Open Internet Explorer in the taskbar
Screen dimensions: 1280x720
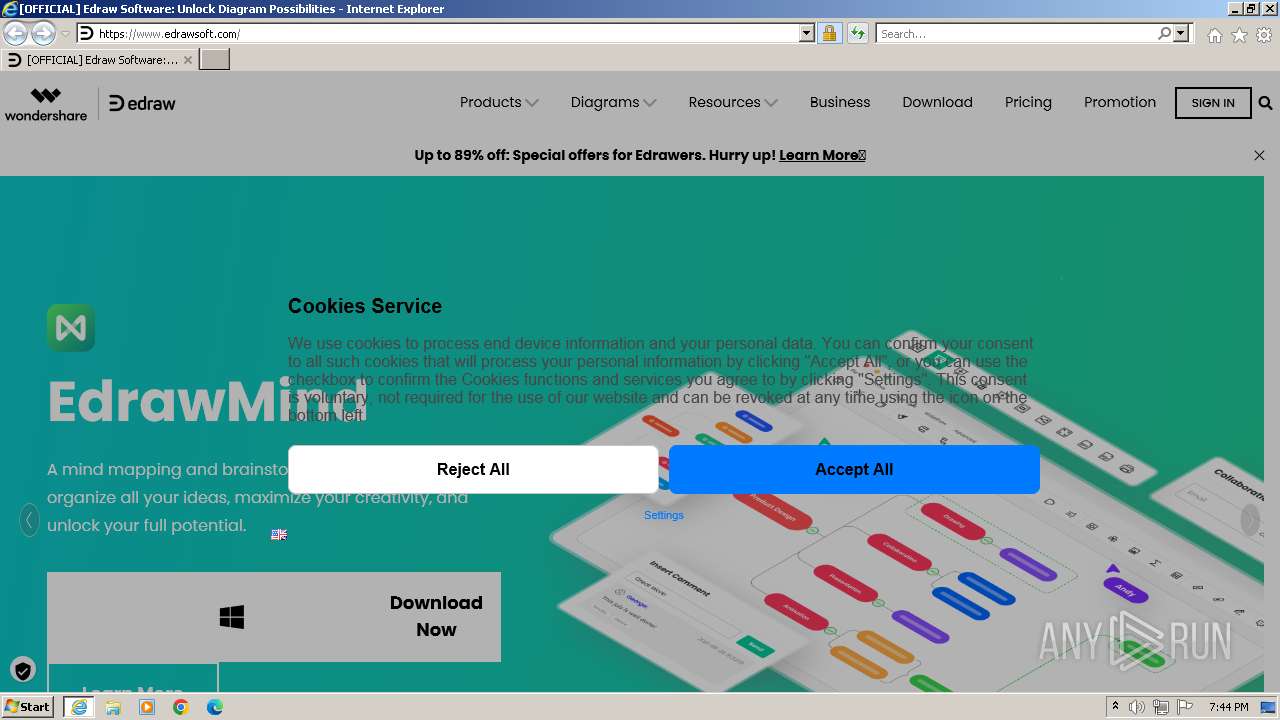click(79, 707)
